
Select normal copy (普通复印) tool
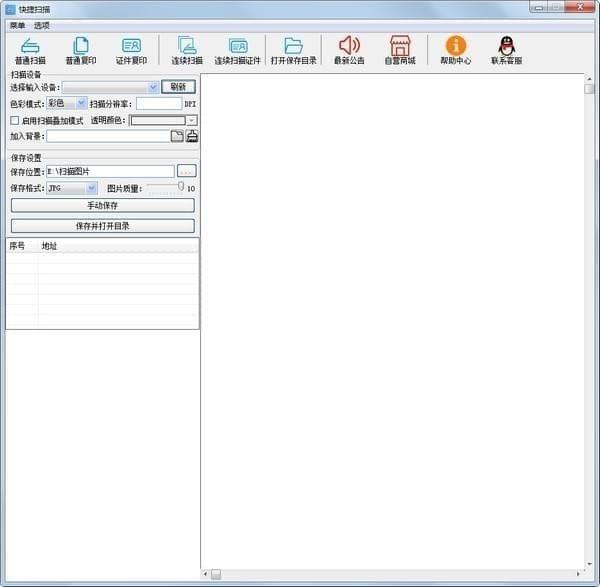tap(81, 51)
